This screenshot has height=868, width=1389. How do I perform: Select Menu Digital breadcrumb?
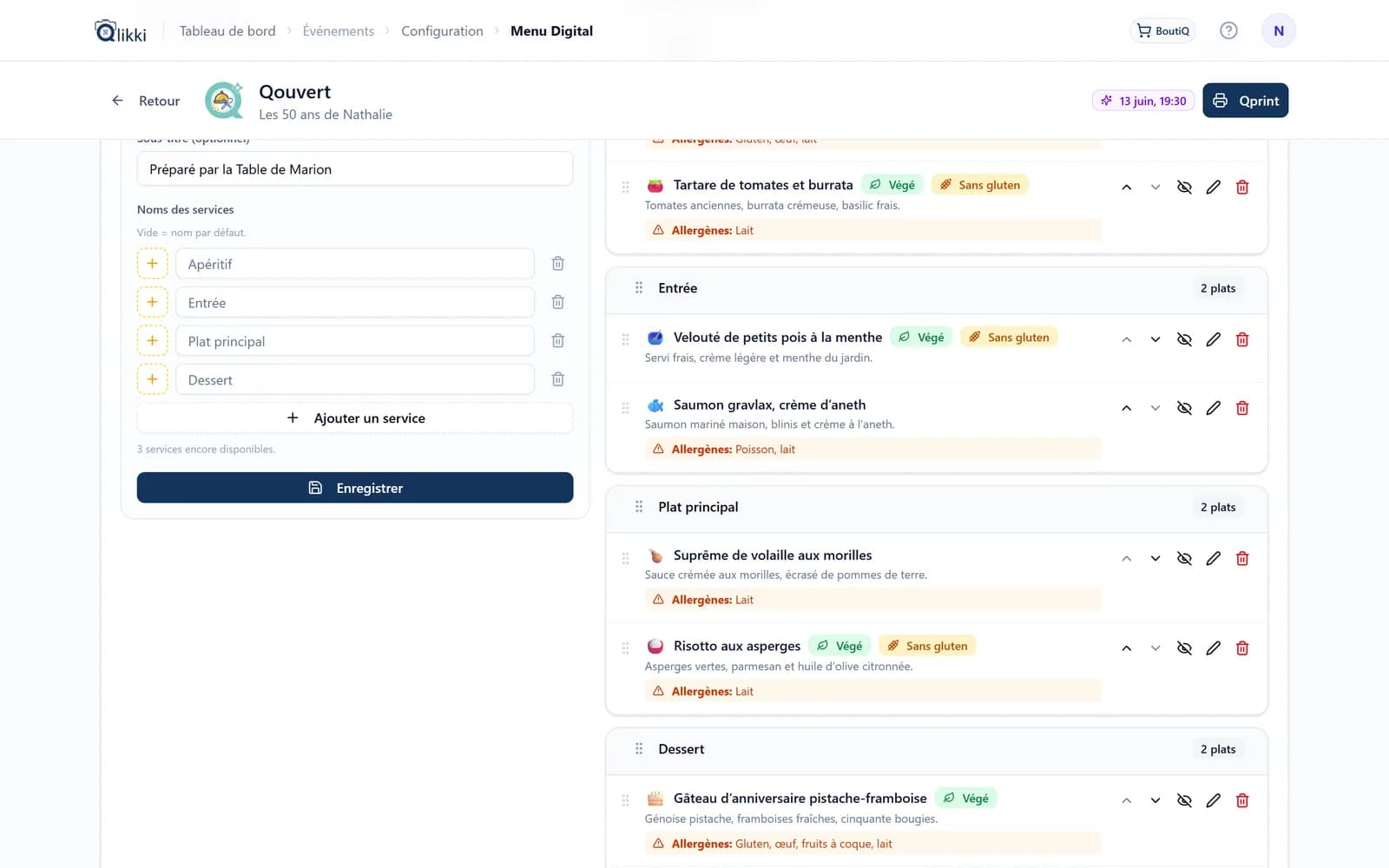pyautogui.click(x=551, y=31)
